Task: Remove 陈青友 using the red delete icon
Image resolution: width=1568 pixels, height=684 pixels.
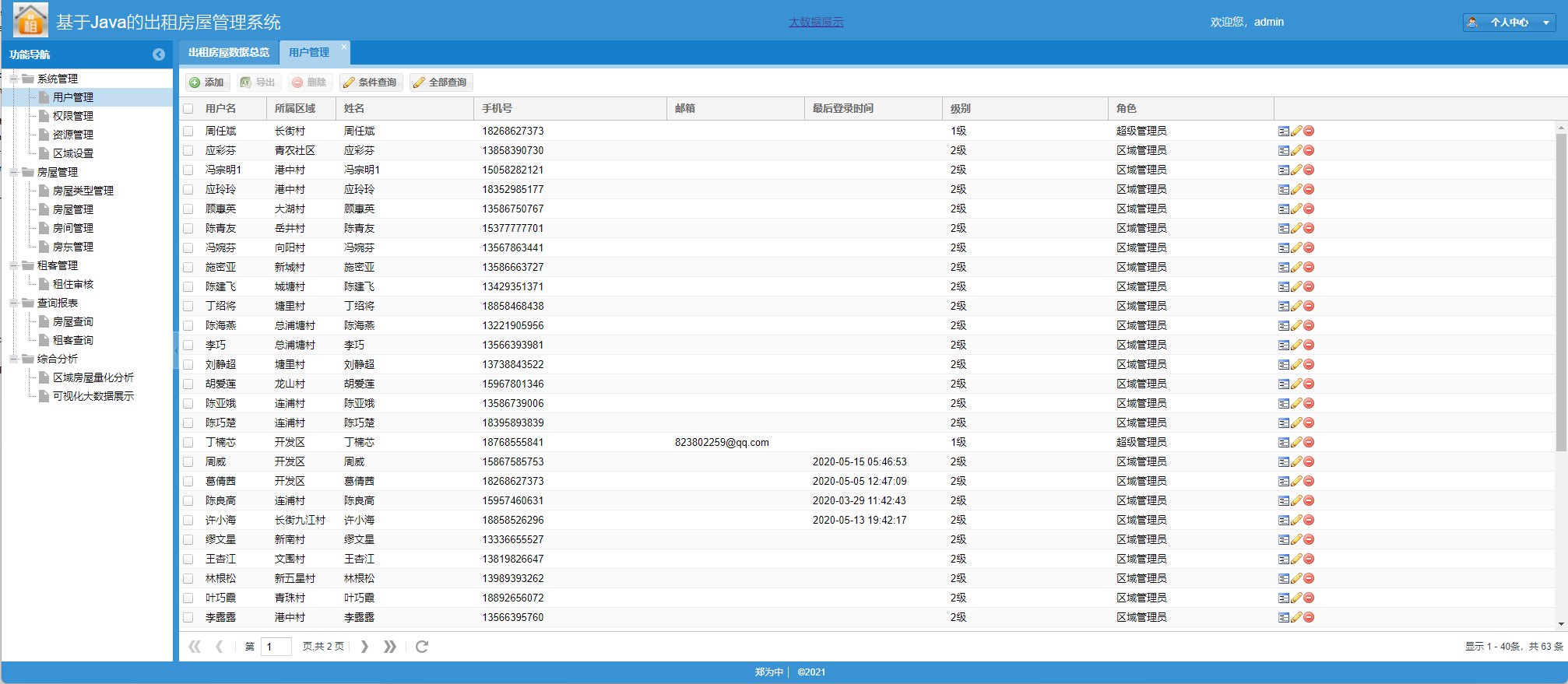Action: tap(1309, 228)
